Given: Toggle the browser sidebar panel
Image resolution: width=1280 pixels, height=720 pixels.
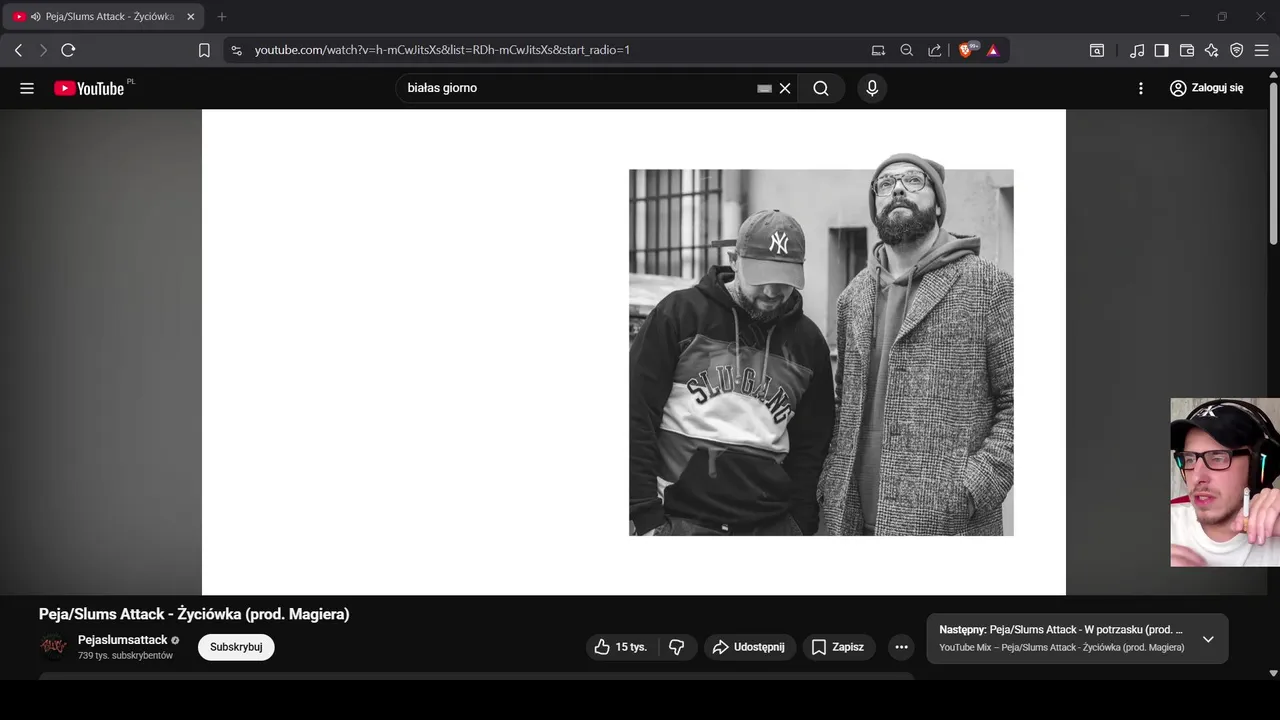Looking at the screenshot, I should [1161, 50].
